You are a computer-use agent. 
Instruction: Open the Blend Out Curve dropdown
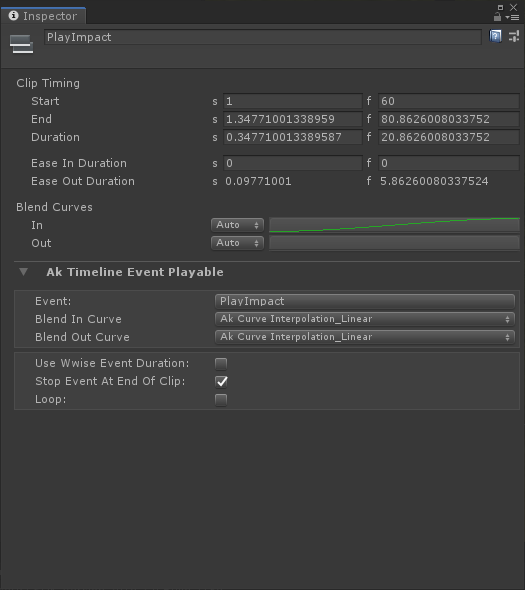(x=365, y=337)
